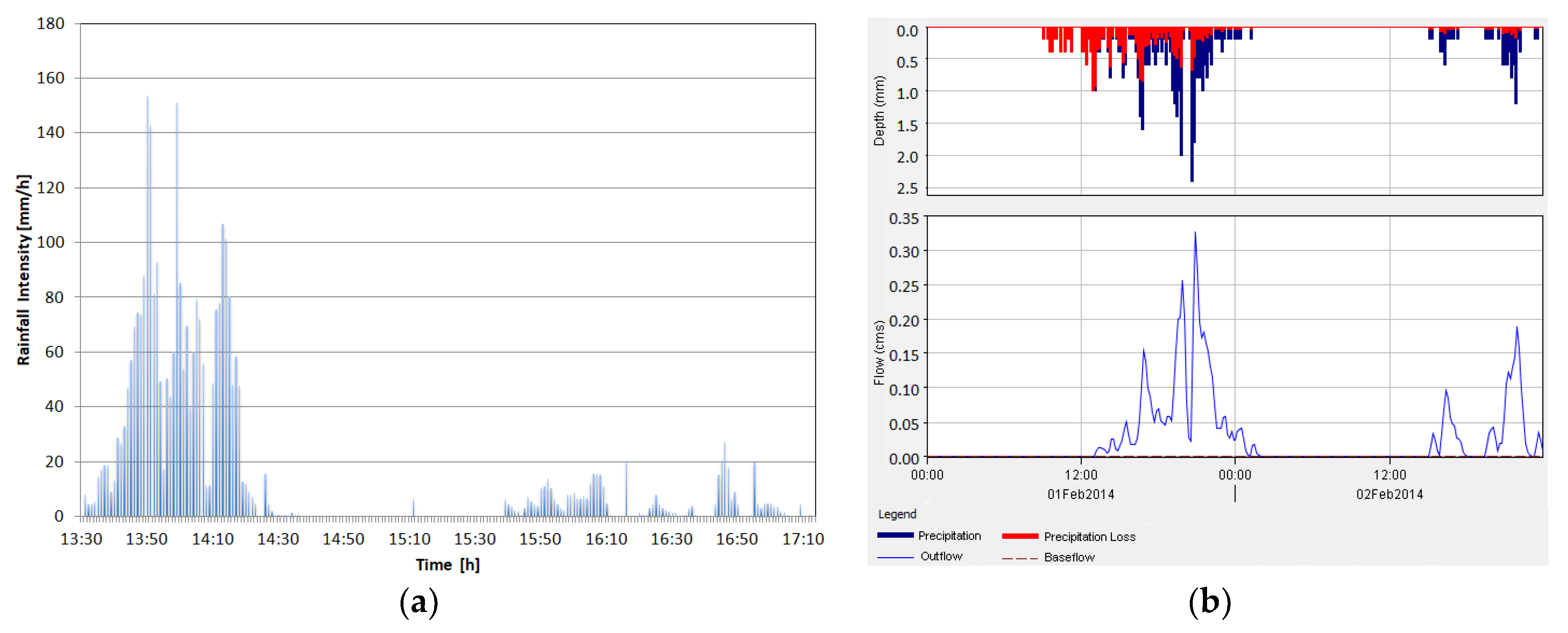The height and width of the screenshot is (633, 1568).
Task: Click the Flow (cms) axis title
Action: [x=879, y=353]
